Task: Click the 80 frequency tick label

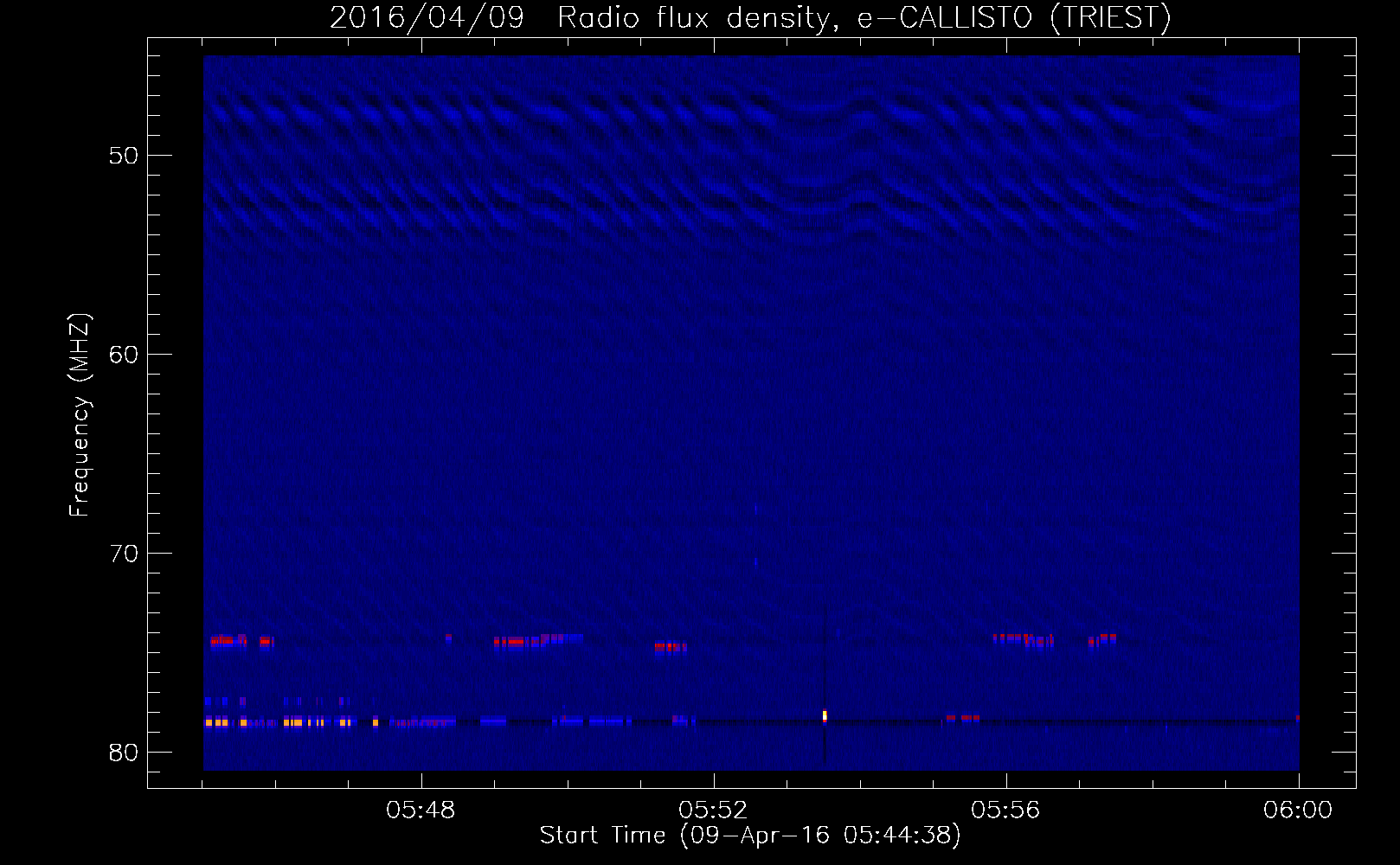Action: tap(124, 753)
